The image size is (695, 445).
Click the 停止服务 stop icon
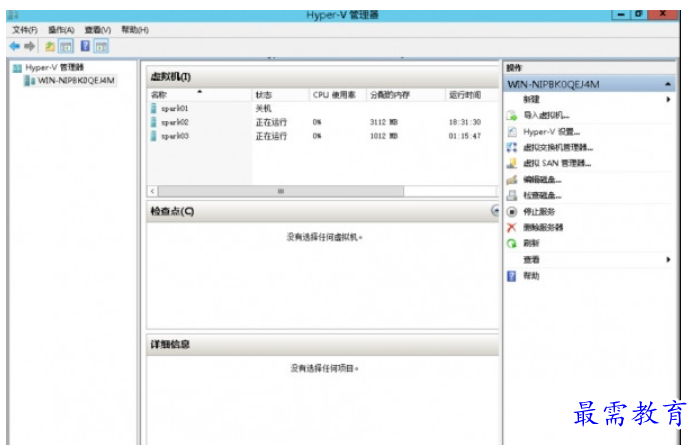(512, 212)
